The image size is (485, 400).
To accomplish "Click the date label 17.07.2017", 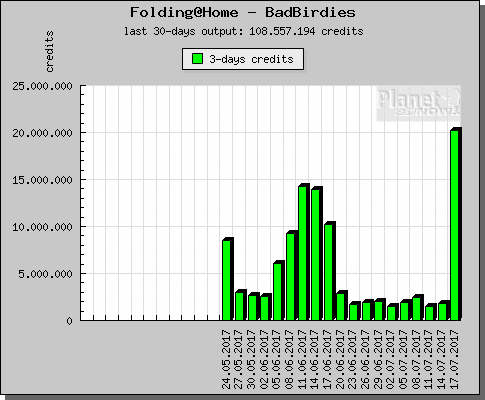I will tap(454, 359).
